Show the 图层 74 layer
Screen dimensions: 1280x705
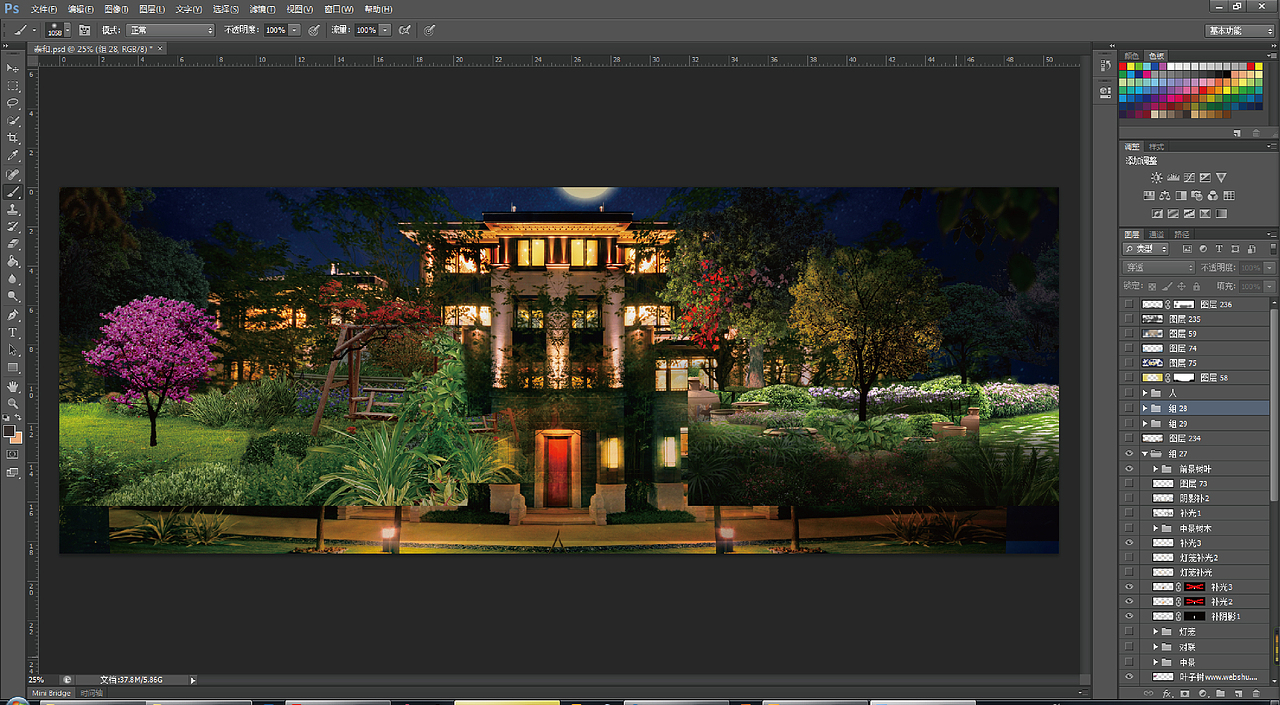1129,348
